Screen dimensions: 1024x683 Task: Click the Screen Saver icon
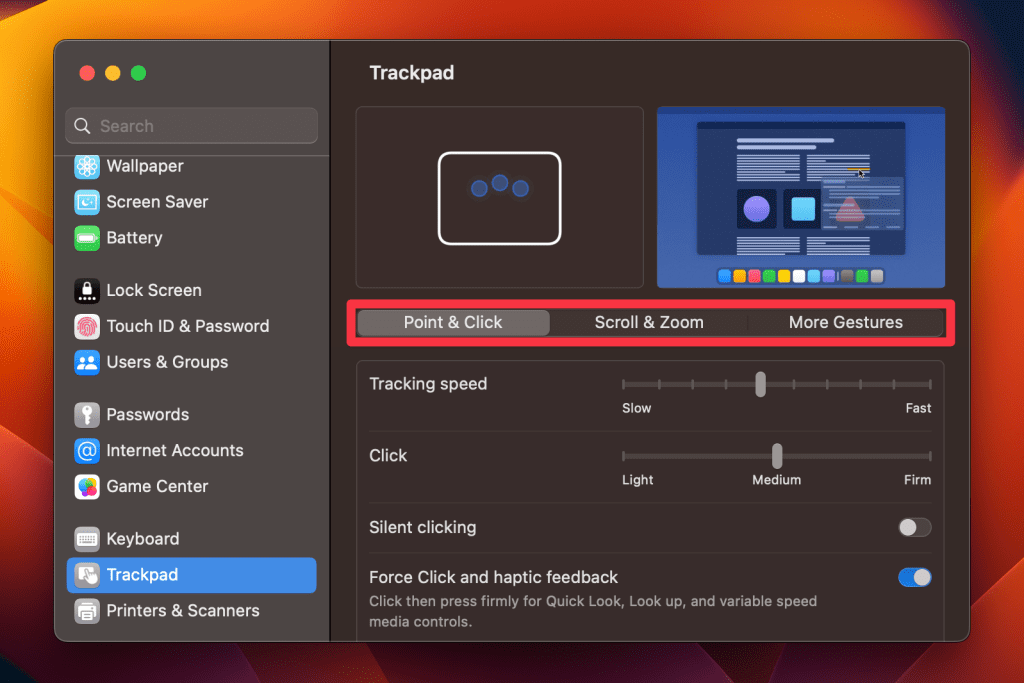[87, 202]
